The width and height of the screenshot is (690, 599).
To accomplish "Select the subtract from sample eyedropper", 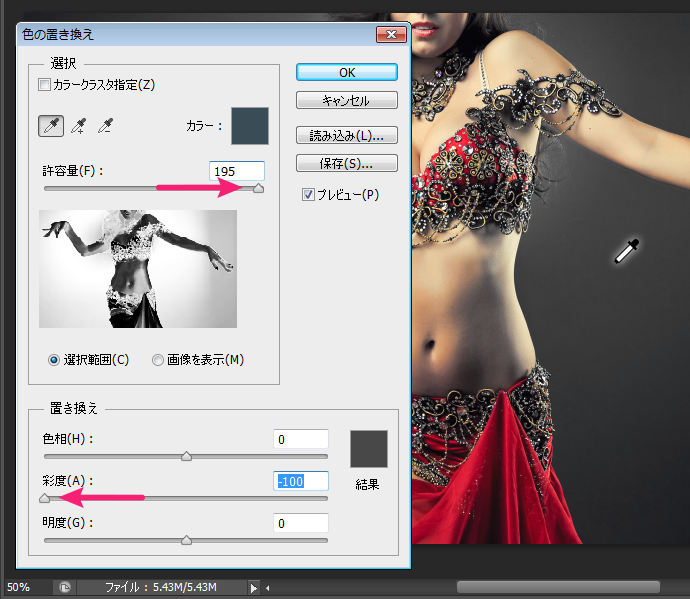I will coord(105,126).
